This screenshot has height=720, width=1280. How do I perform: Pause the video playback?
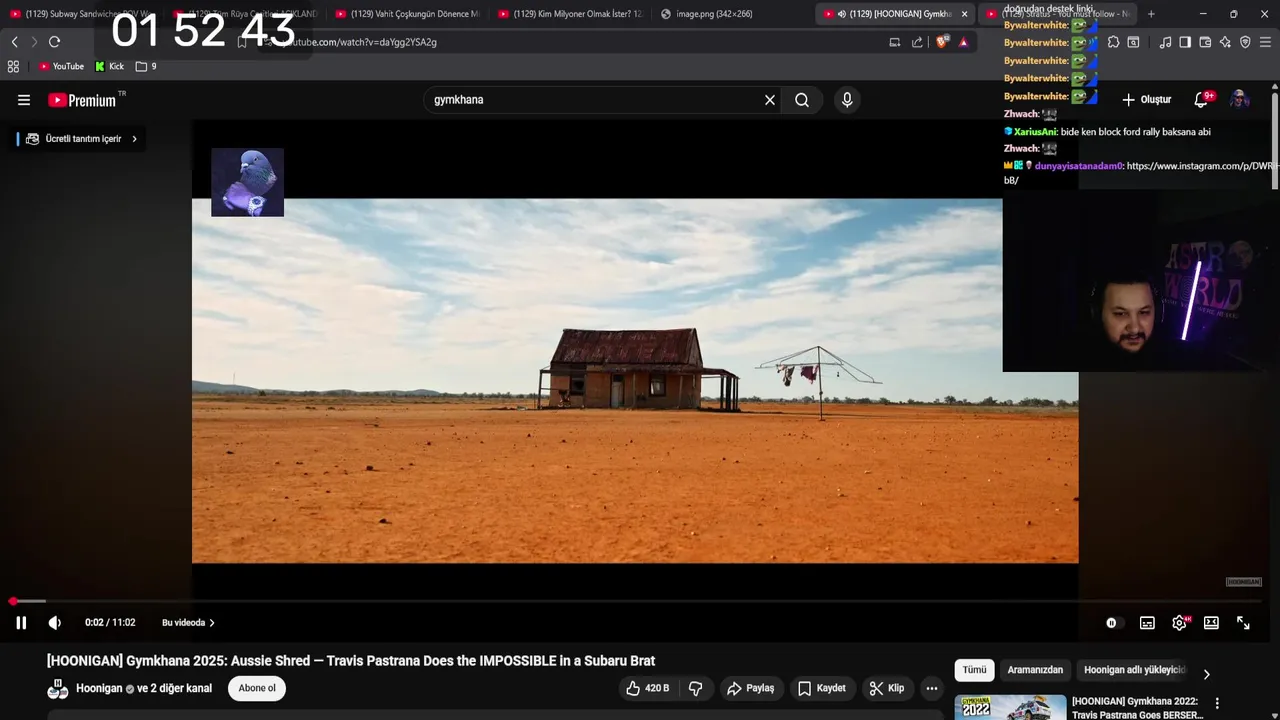pyautogui.click(x=21, y=623)
